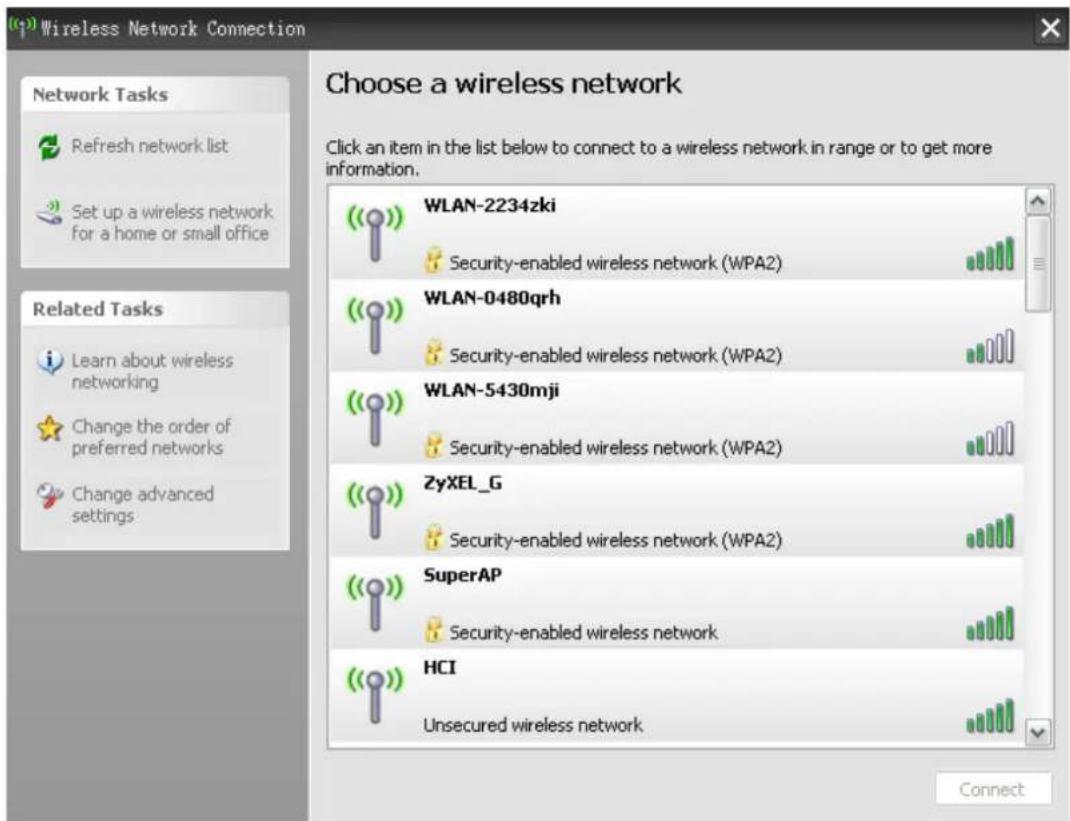Click the green Refresh network list icon

[x=49, y=147]
